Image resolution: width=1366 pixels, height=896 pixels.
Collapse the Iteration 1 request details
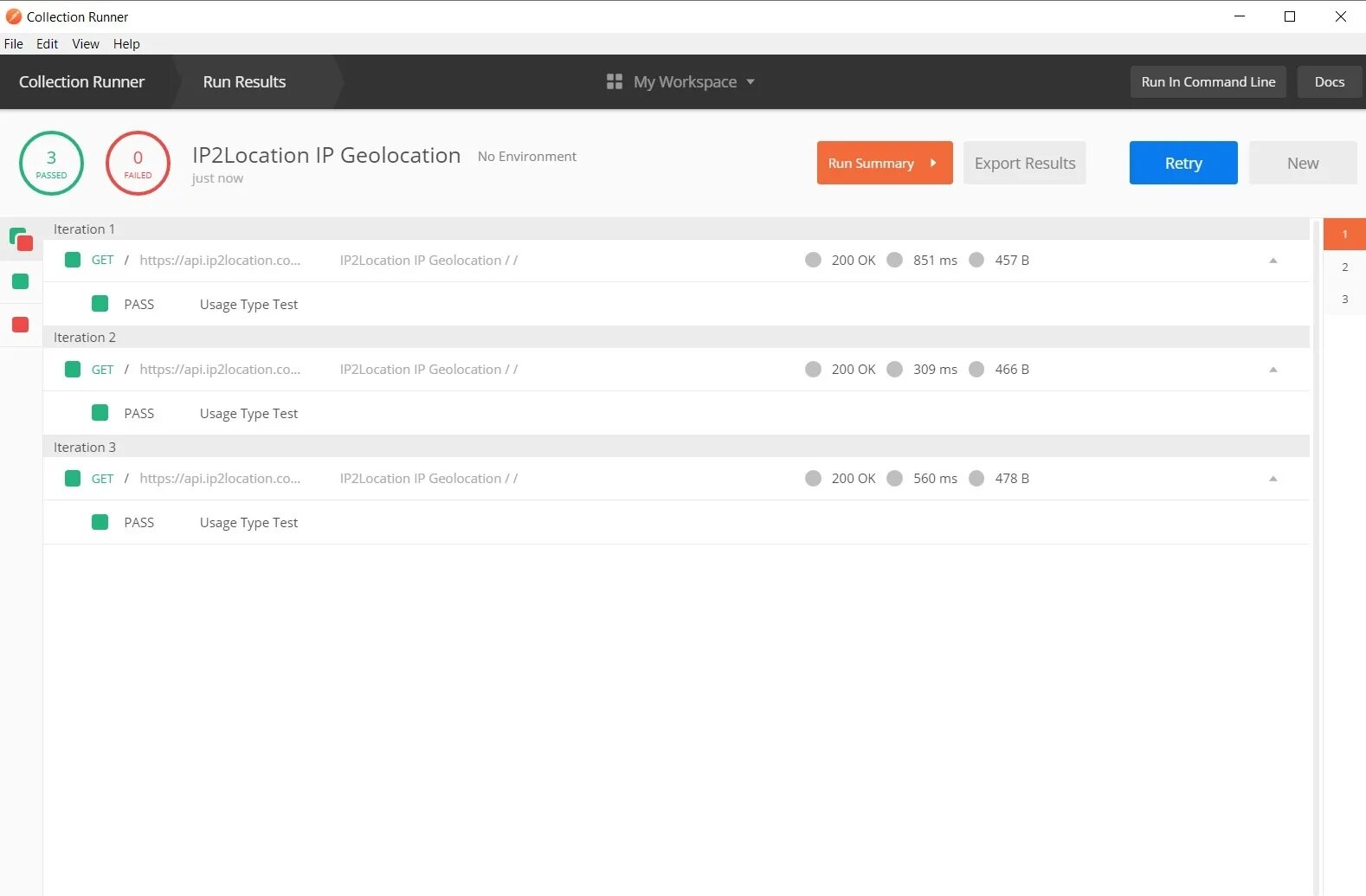[1273, 261]
